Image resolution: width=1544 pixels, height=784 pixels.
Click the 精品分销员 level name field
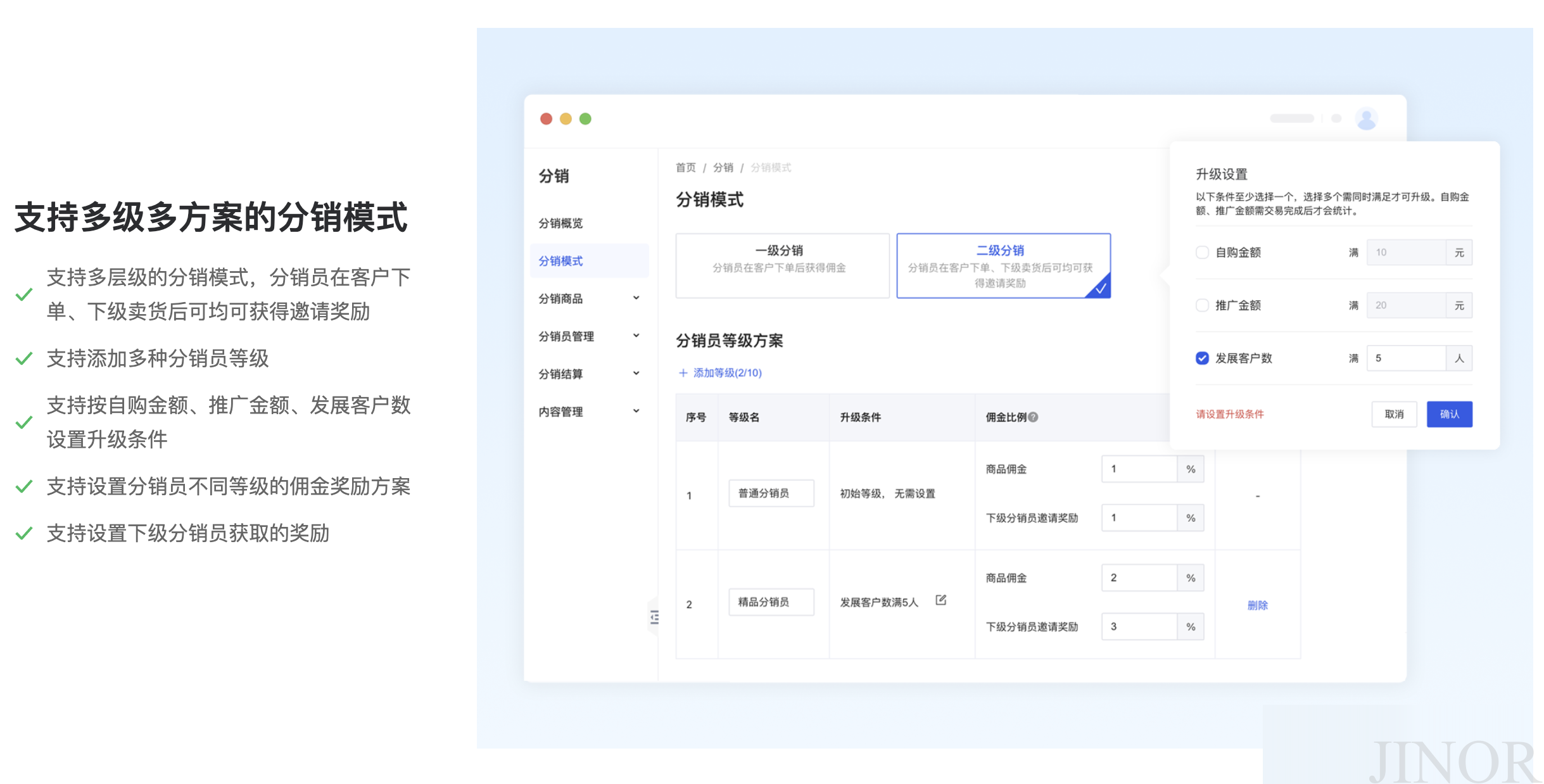771,602
